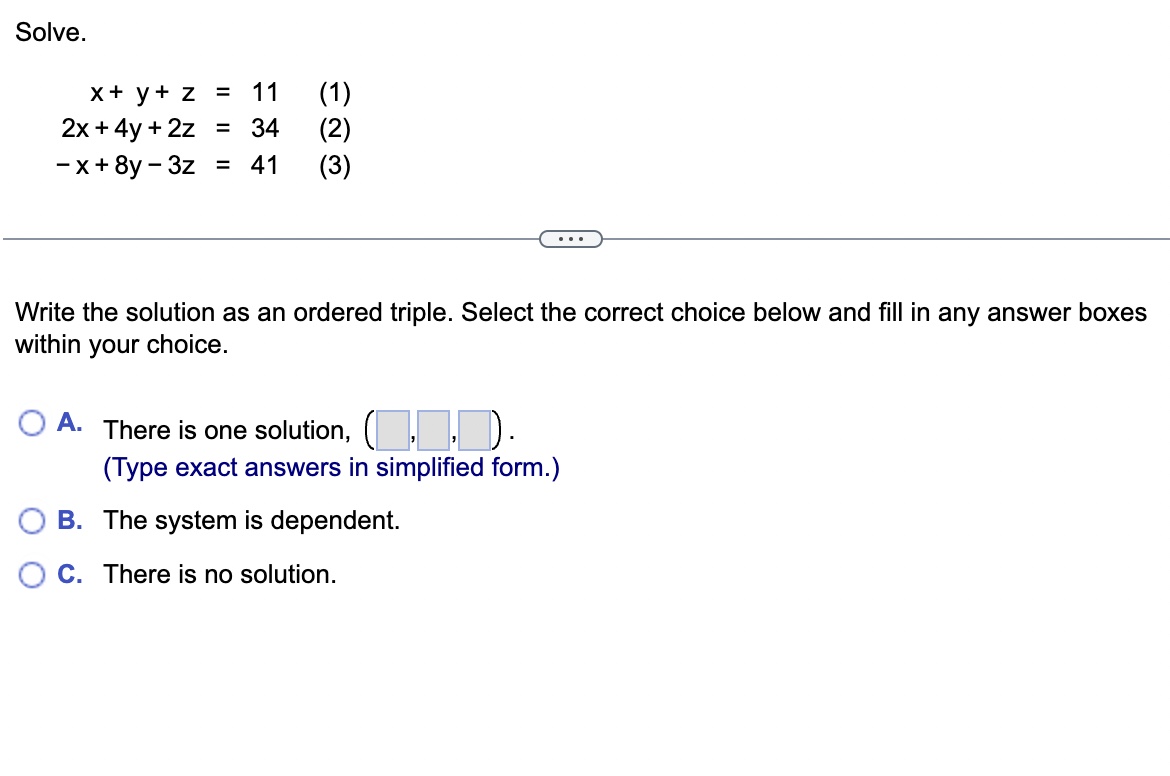The height and width of the screenshot is (776, 1170).
Task: Click the blue hint about exact answers
Action: point(330,466)
